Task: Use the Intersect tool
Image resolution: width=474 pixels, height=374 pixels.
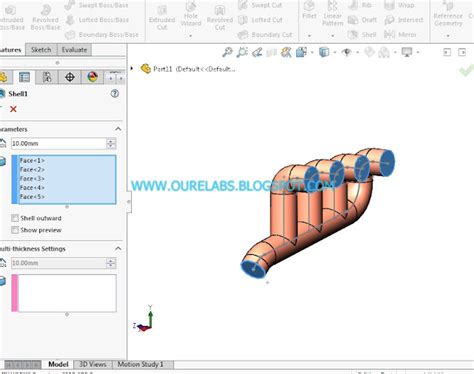Action: click(x=404, y=20)
